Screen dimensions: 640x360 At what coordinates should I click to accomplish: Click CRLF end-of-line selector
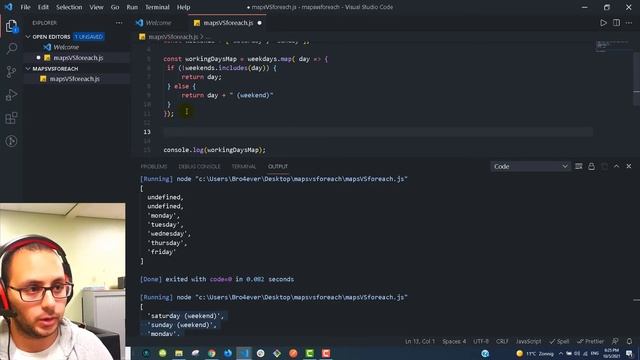(x=502, y=341)
